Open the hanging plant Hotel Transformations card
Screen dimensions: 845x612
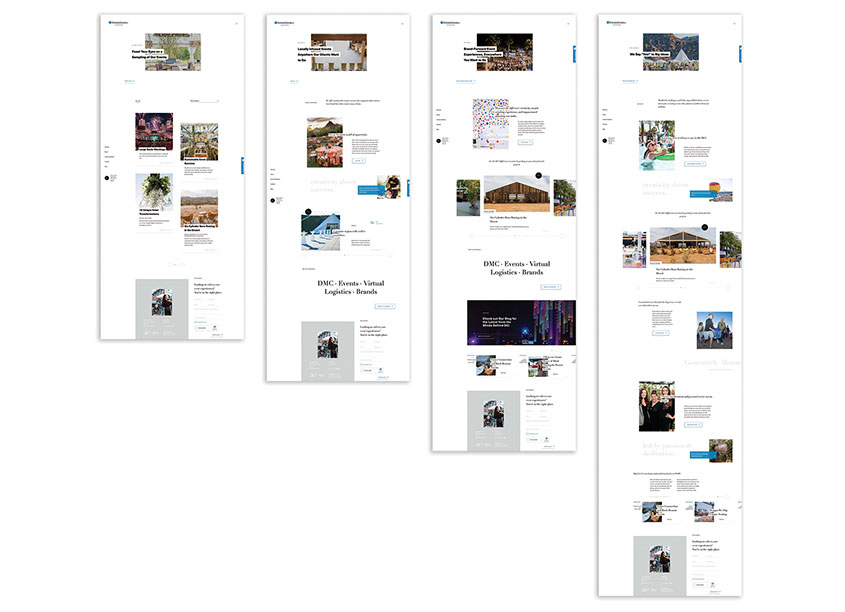(154, 191)
